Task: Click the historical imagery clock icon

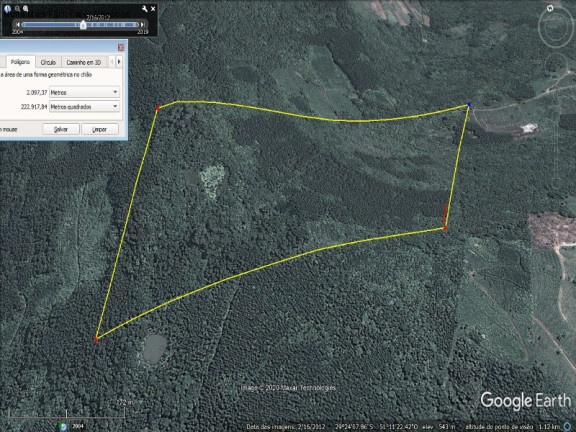Action: [x=7, y=9]
